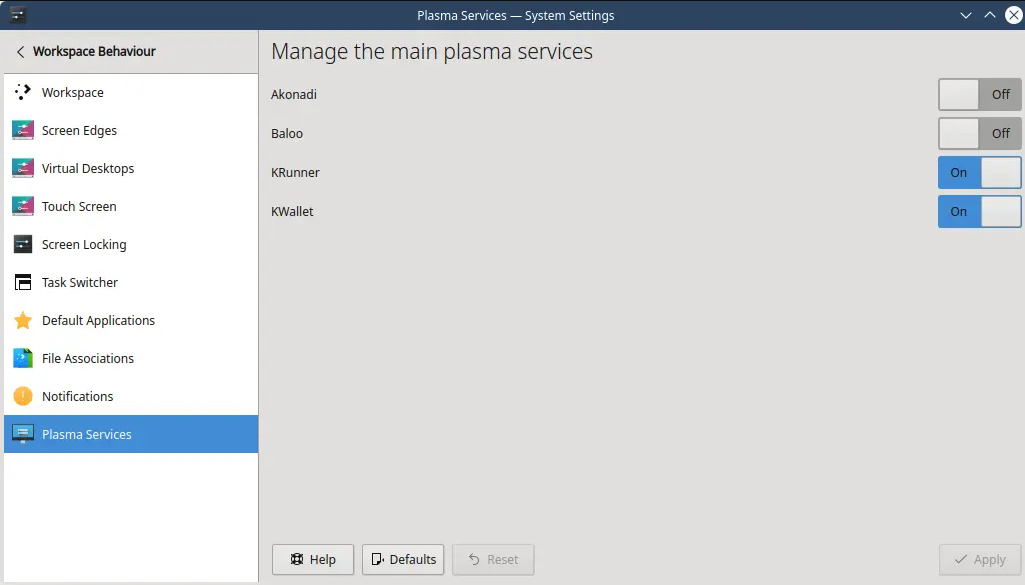Go to Screen Edges settings
1025x585 pixels.
(x=131, y=130)
